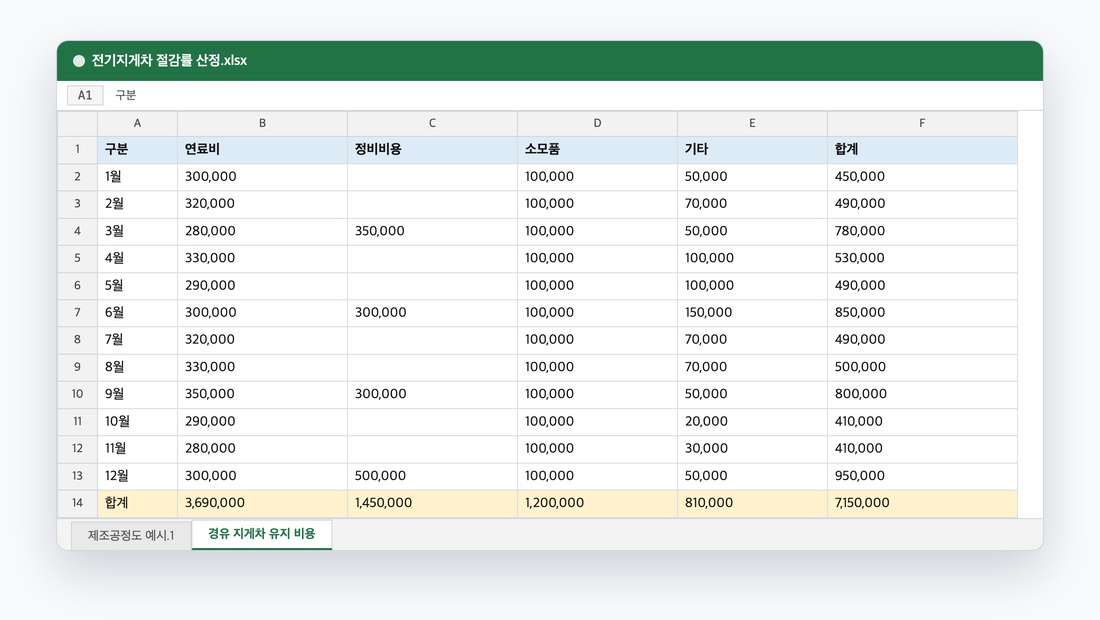The image size is (1100, 620).
Task: Click the window title 전기지게차 절감률 산정.xlsx
Action: click(169, 61)
